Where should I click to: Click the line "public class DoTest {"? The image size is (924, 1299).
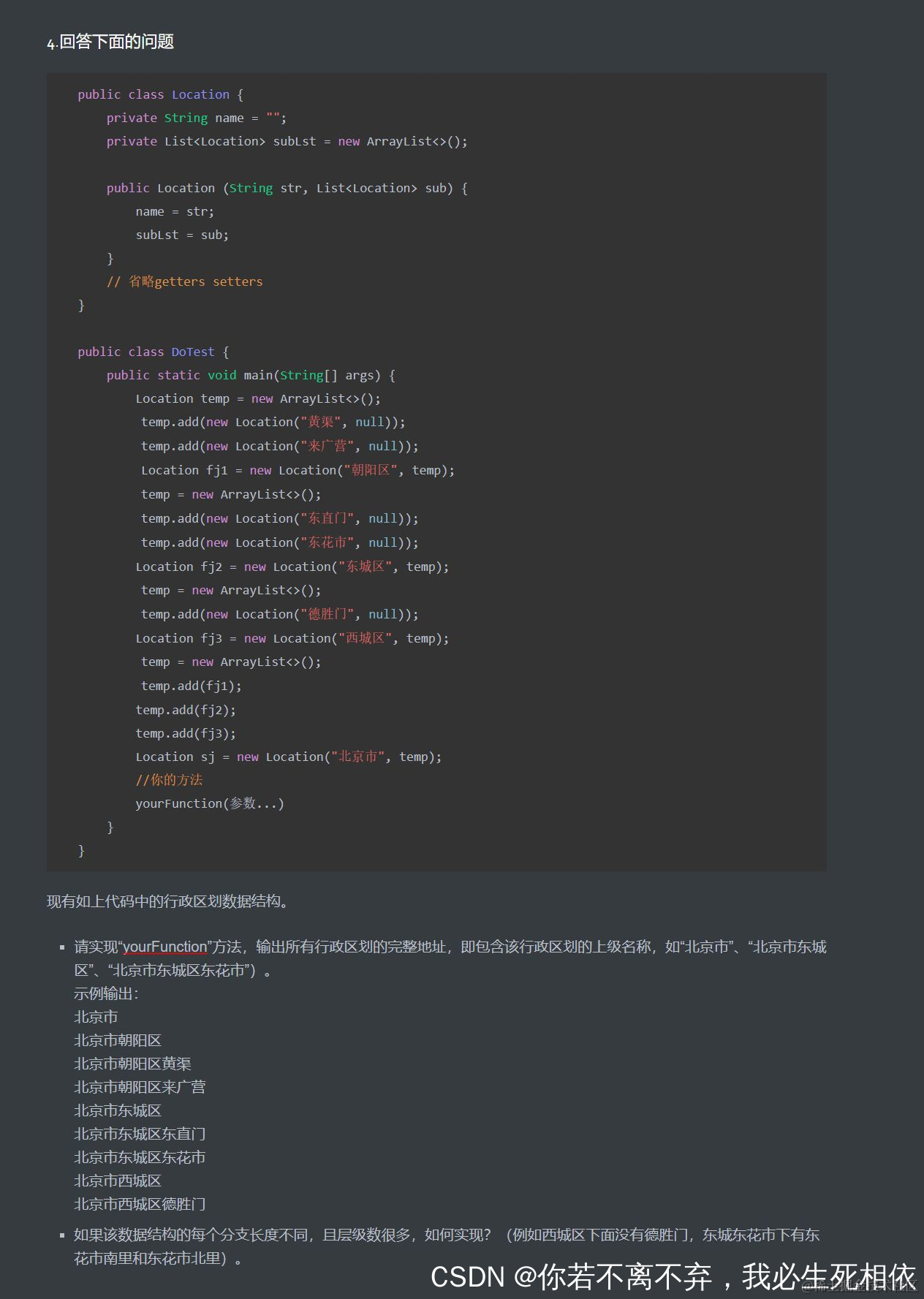(x=154, y=352)
